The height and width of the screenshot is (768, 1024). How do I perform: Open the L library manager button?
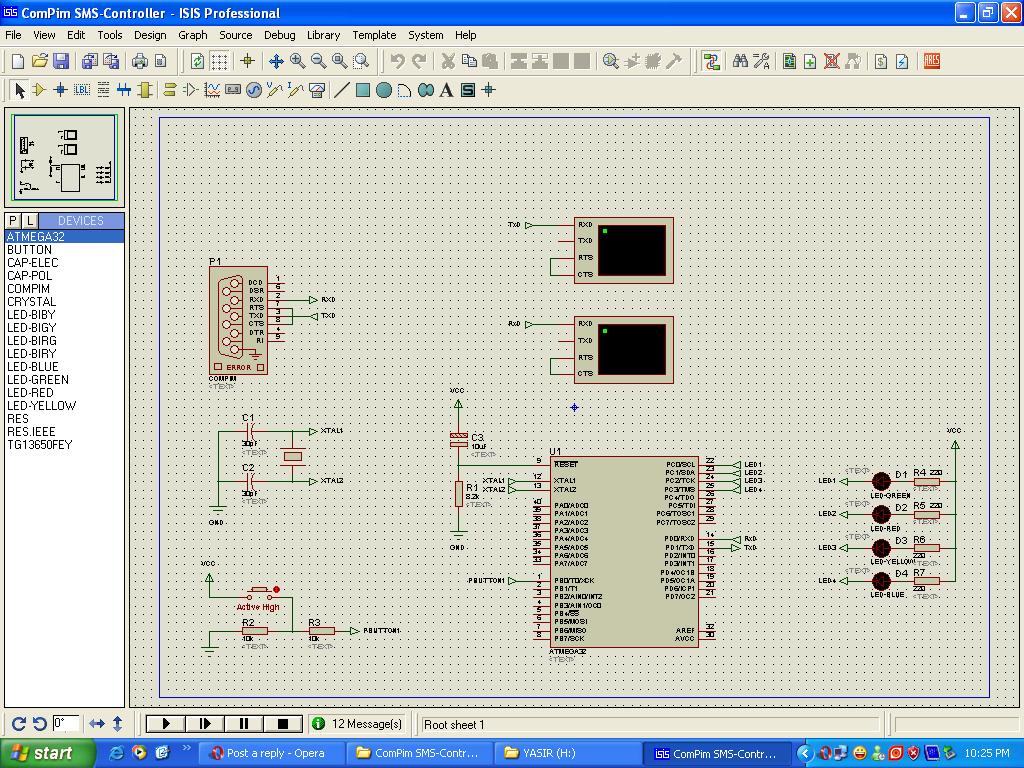tap(30, 221)
